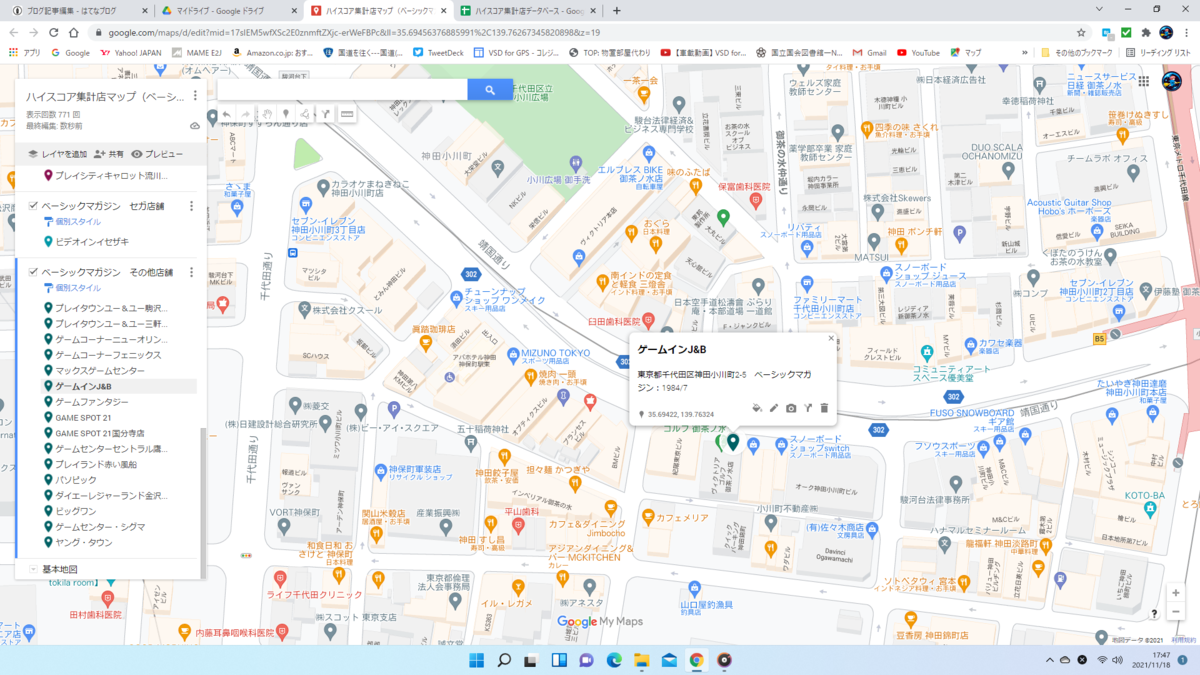Screen dimensions: 1200x675
Task: Click the Drive cloud save status icon
Action: tap(195, 126)
